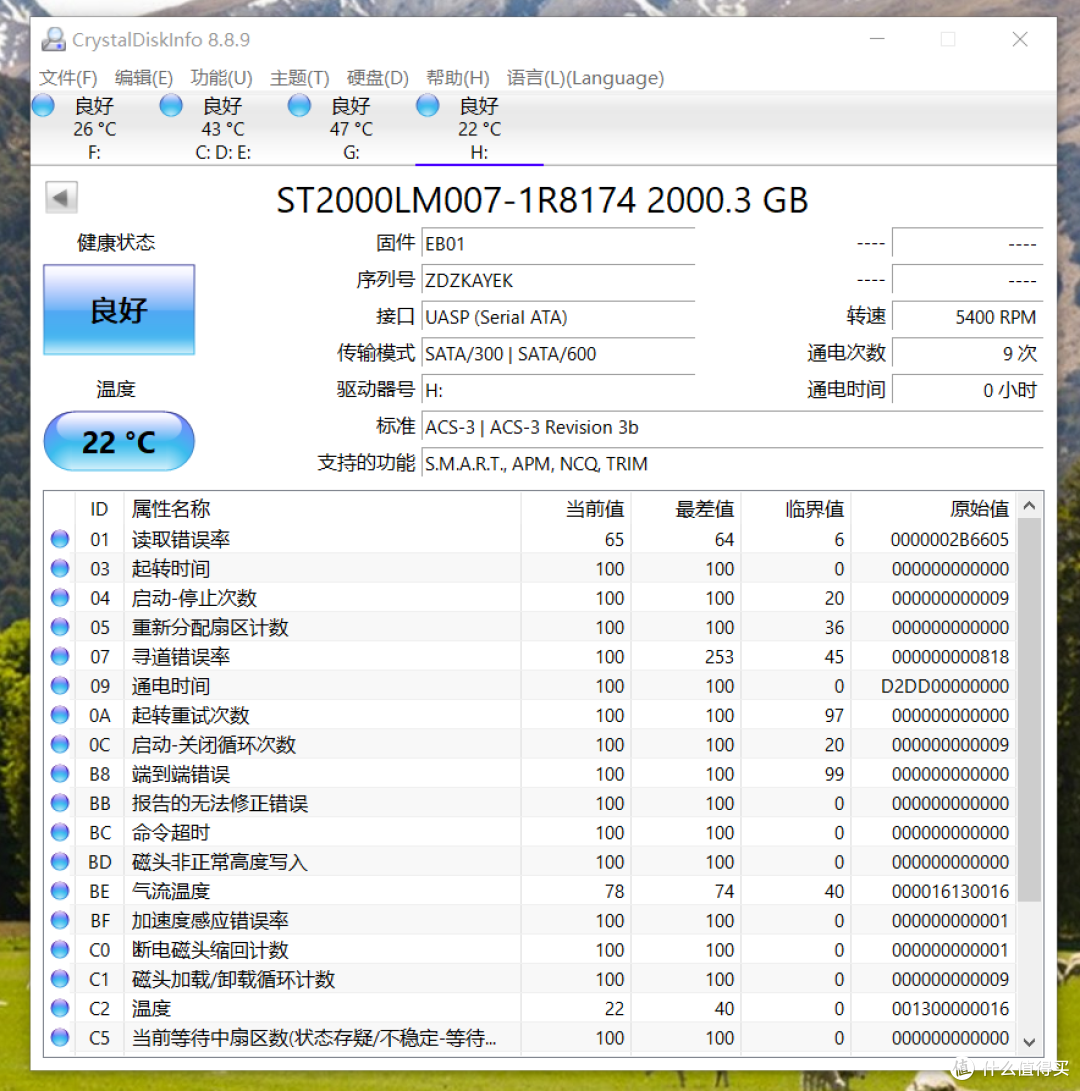The height and width of the screenshot is (1091, 1080).
Task: Click the 原始值 column header
Action: click(934, 509)
